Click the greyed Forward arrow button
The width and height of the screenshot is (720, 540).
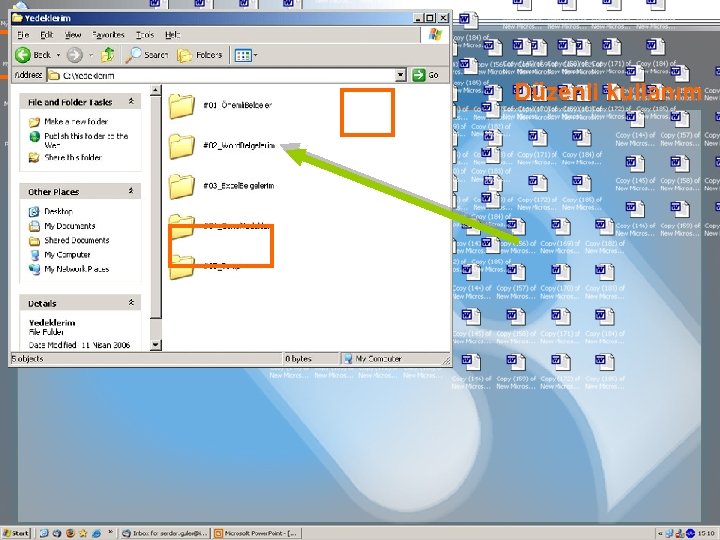(x=74, y=55)
